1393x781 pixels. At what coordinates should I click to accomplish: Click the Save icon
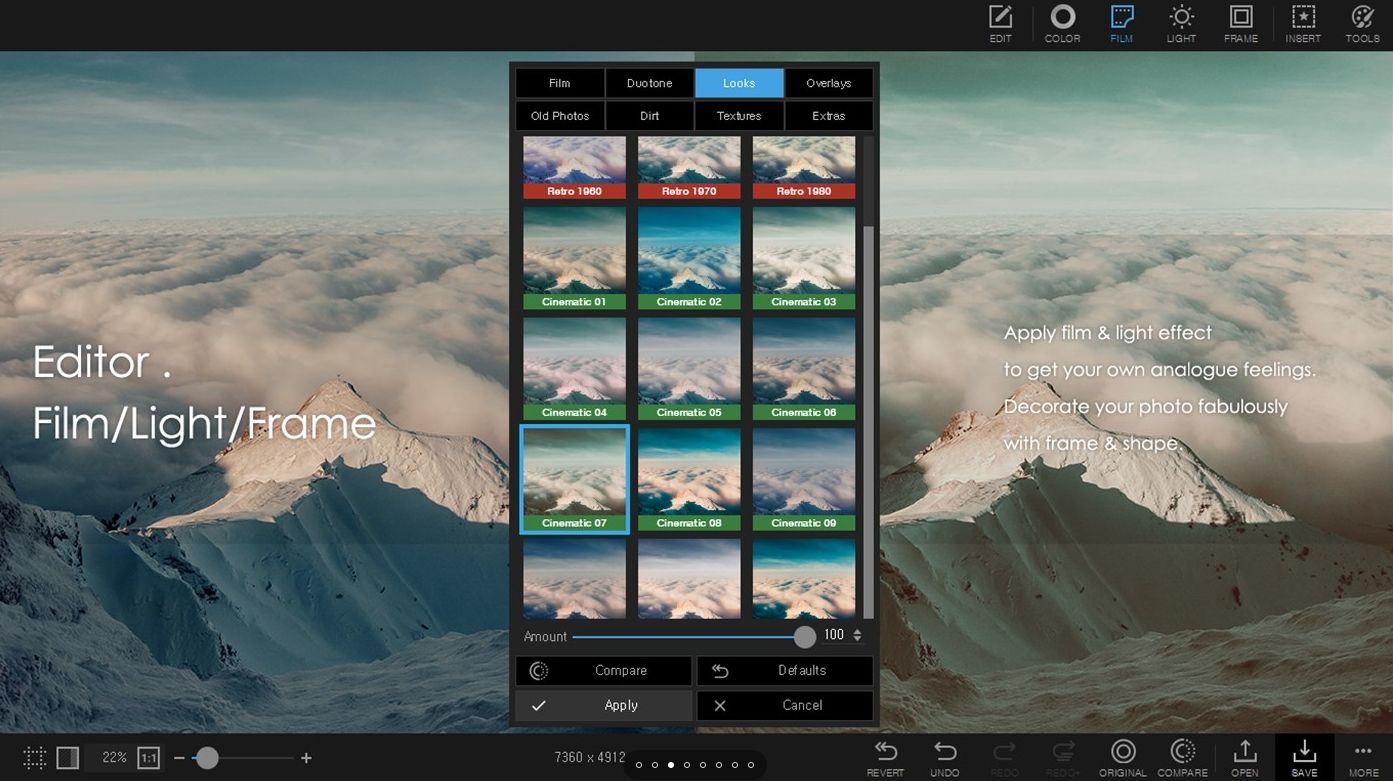[1304, 757]
